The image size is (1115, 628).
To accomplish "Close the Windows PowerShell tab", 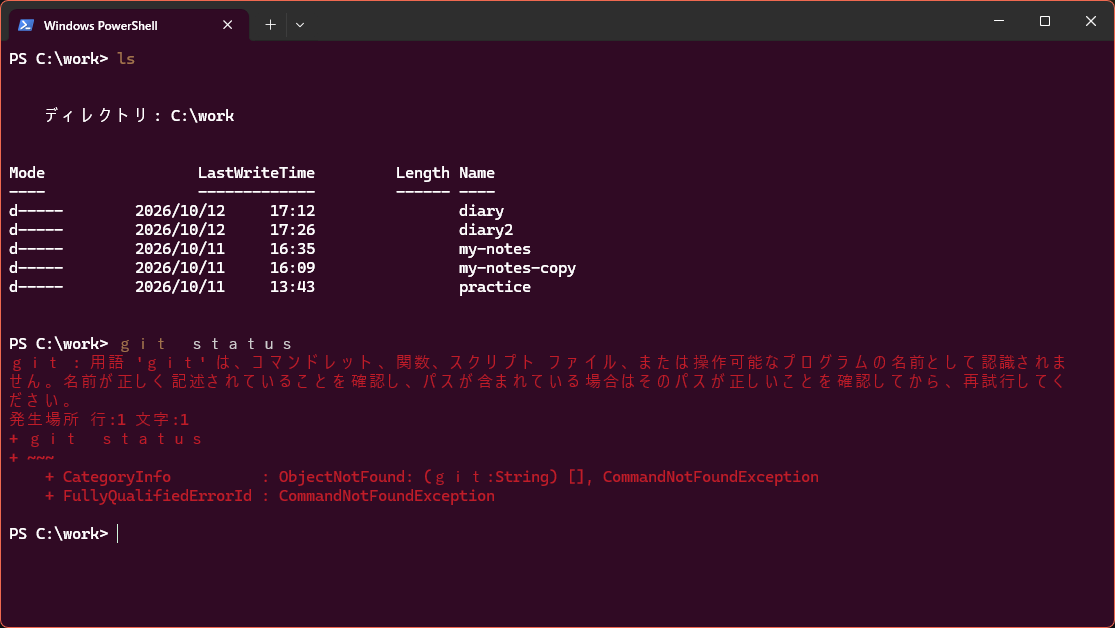I will (228, 25).
